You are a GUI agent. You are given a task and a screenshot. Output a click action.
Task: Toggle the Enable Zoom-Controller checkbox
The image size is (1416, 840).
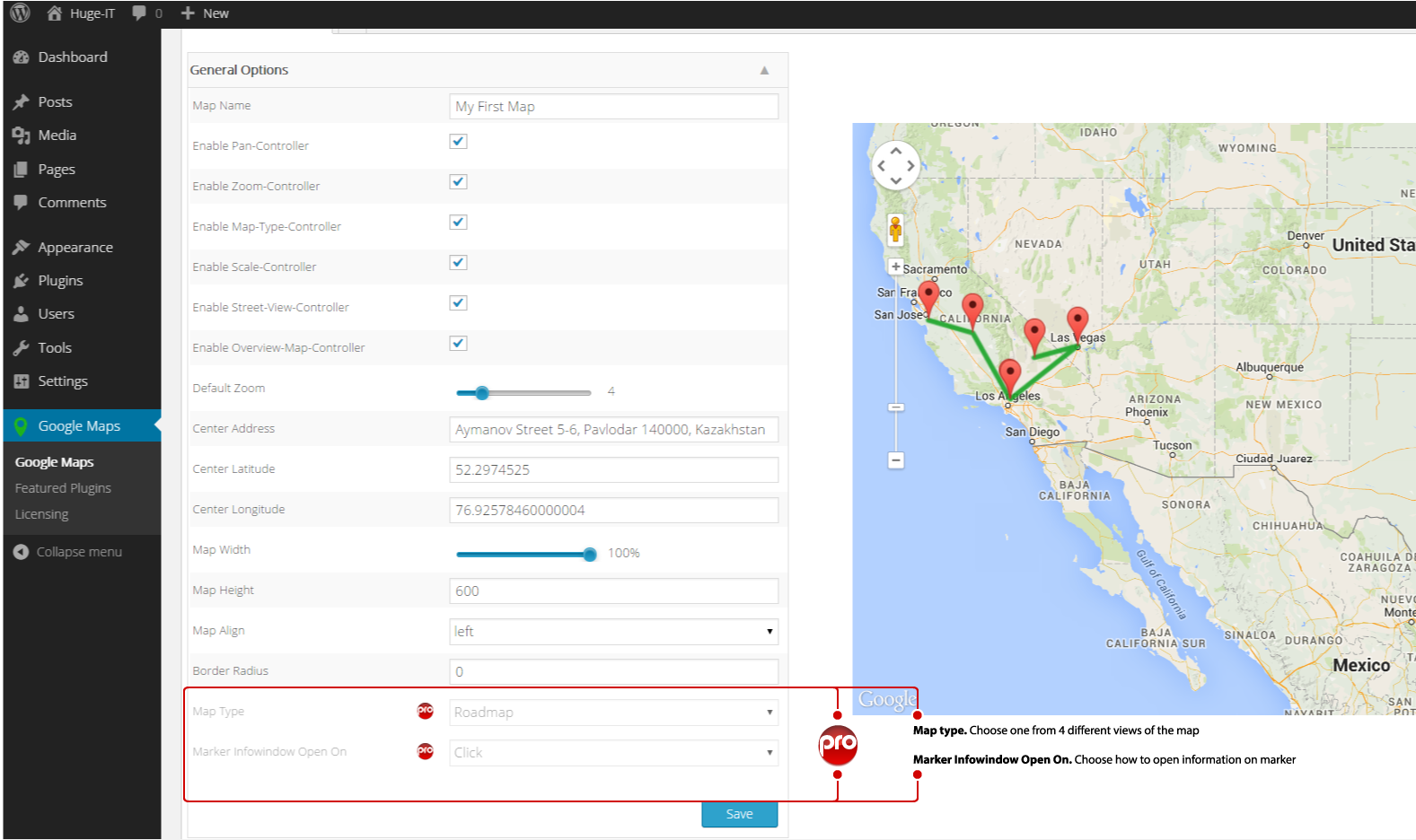pyautogui.click(x=459, y=182)
